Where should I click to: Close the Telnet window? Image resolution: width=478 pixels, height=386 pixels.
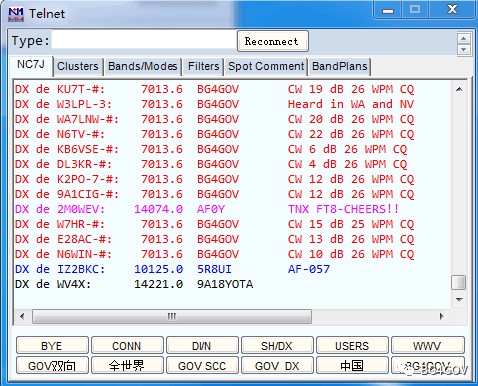coord(452,10)
